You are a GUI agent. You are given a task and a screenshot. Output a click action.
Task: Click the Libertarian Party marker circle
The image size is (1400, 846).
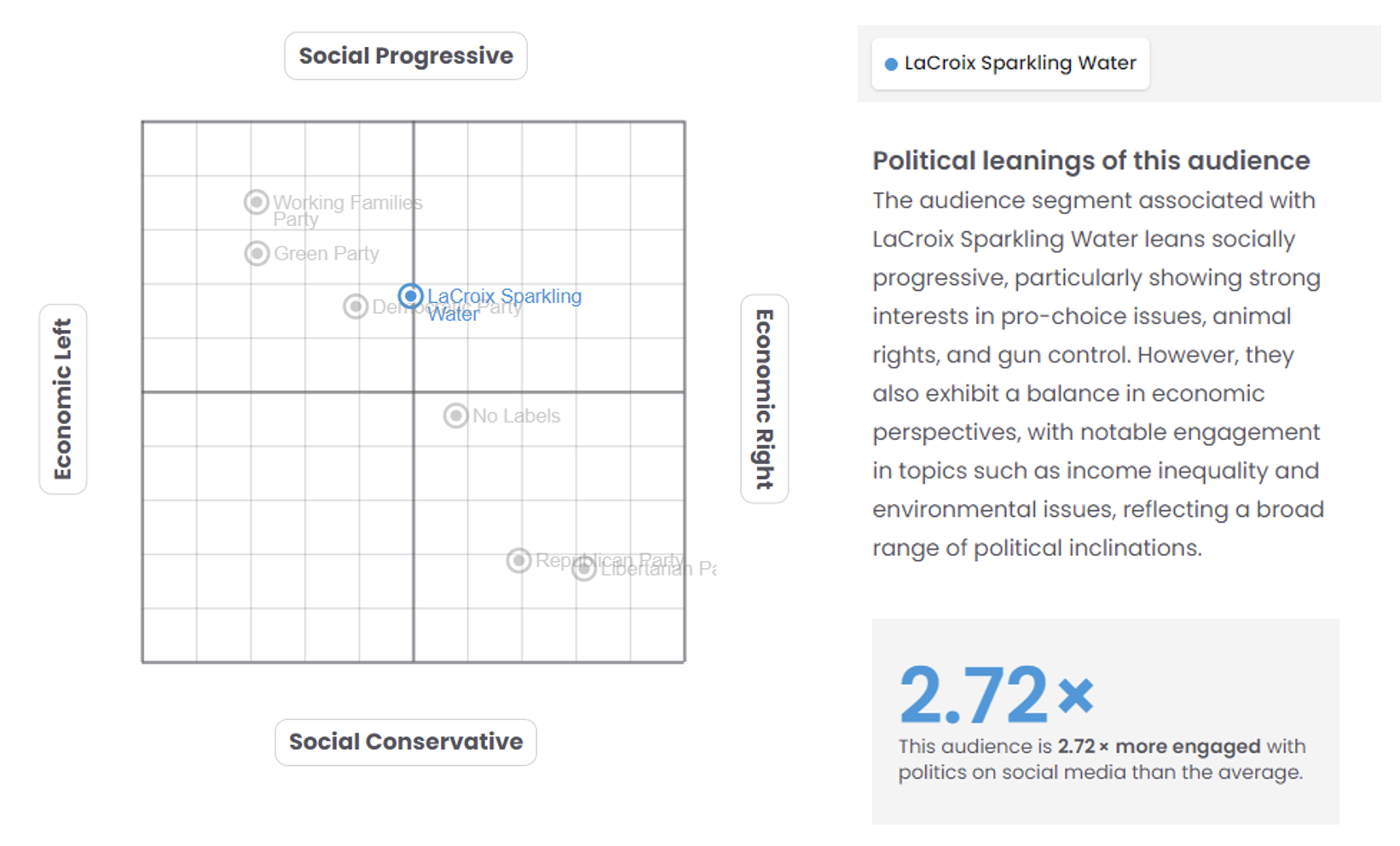tap(583, 569)
